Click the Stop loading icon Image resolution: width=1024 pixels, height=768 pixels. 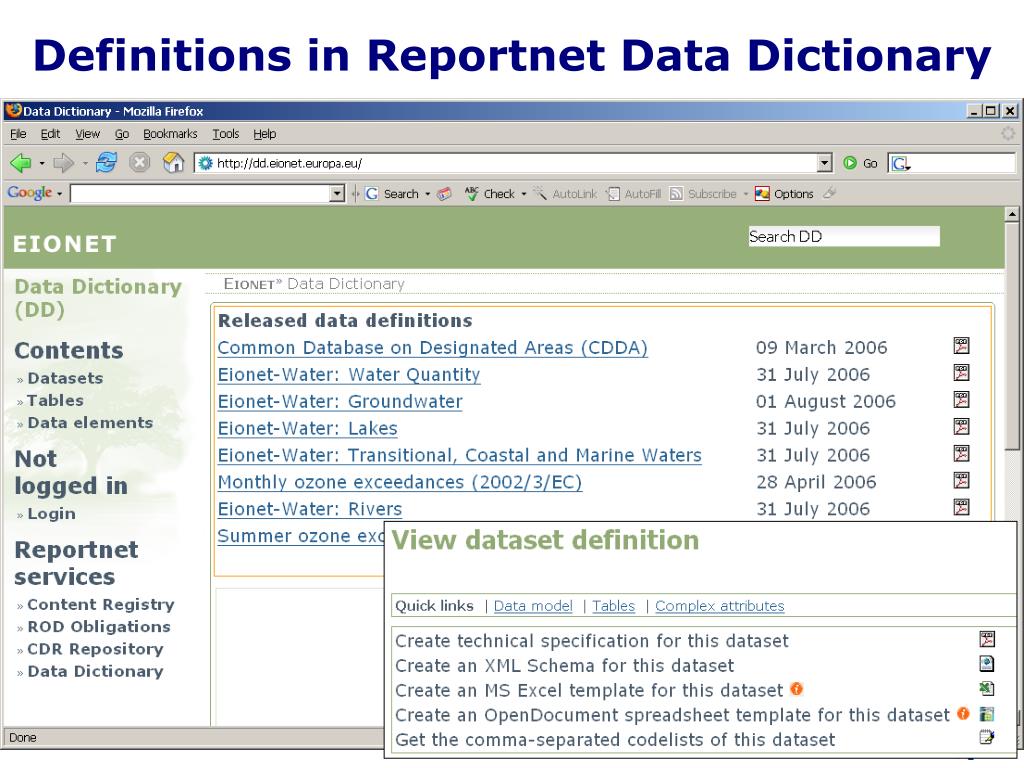pos(139,162)
